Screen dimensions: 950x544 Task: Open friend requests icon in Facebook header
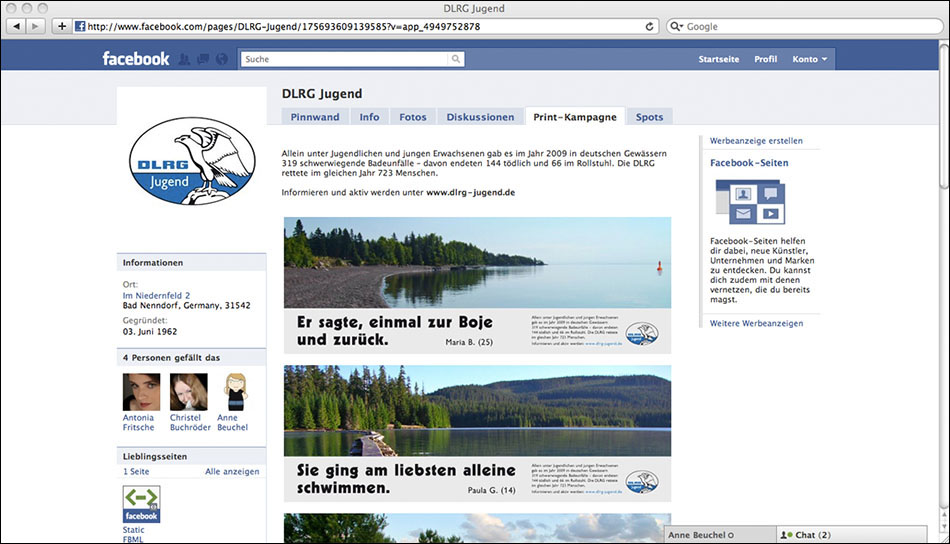coord(184,59)
